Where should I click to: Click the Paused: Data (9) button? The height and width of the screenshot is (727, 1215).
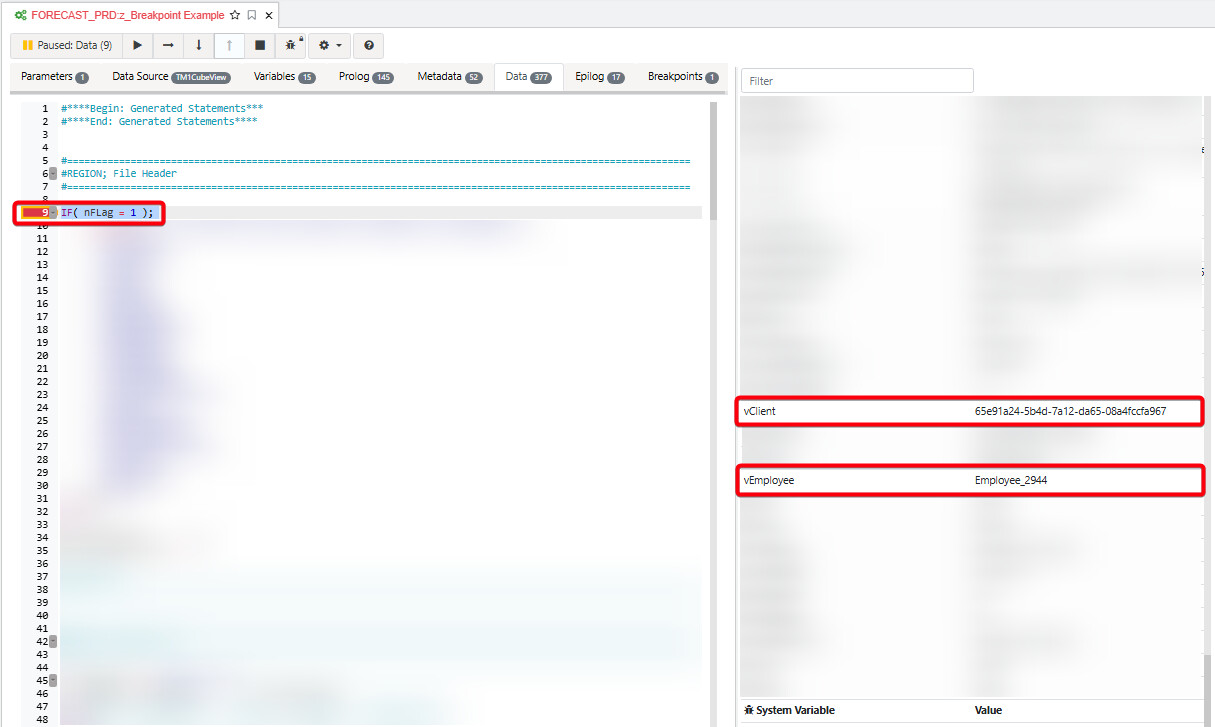pos(67,46)
